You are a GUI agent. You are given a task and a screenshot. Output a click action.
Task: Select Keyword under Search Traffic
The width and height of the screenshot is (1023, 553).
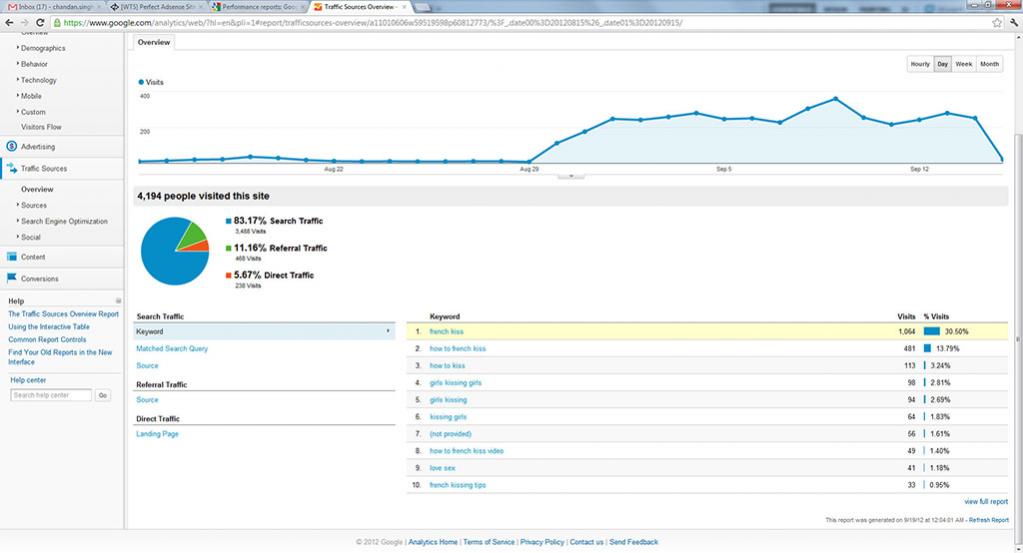[264, 331]
